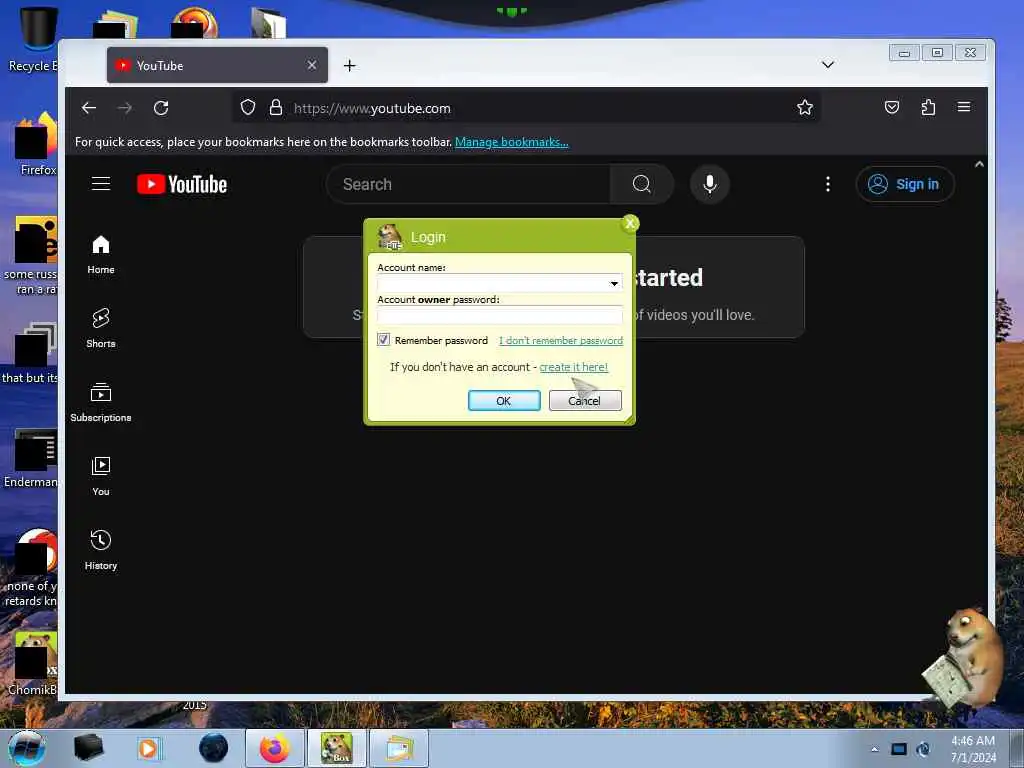The height and width of the screenshot is (768, 1024).
Task: Close the Login dialog with green X
Action: [x=630, y=224]
